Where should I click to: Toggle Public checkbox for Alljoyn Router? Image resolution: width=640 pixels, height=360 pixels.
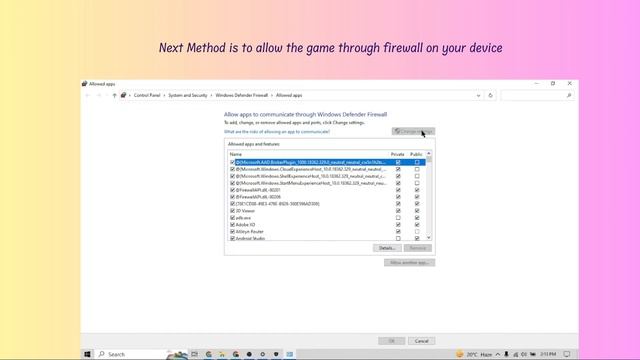tap(417, 232)
